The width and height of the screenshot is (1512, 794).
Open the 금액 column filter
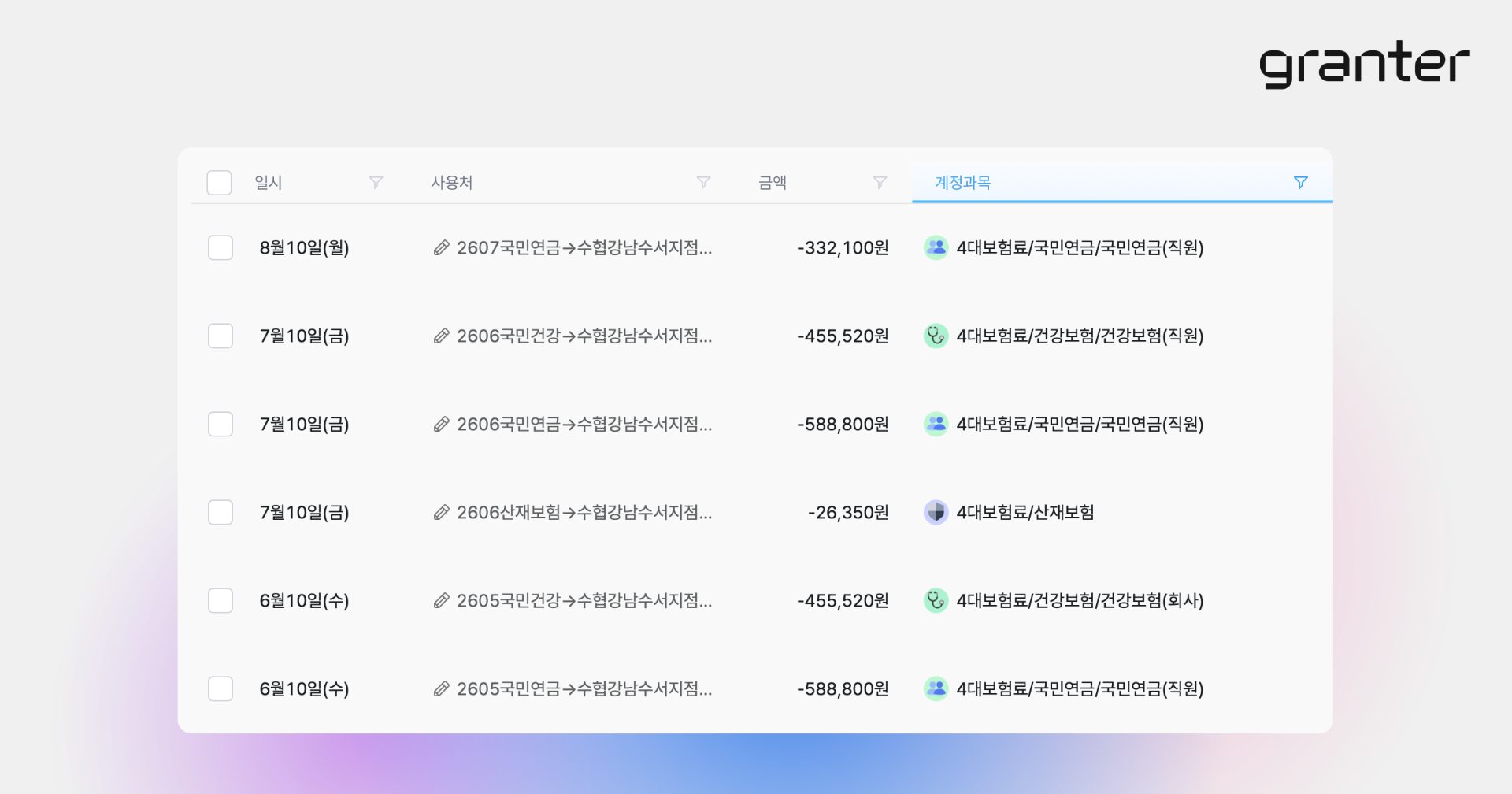pyautogui.click(x=880, y=183)
